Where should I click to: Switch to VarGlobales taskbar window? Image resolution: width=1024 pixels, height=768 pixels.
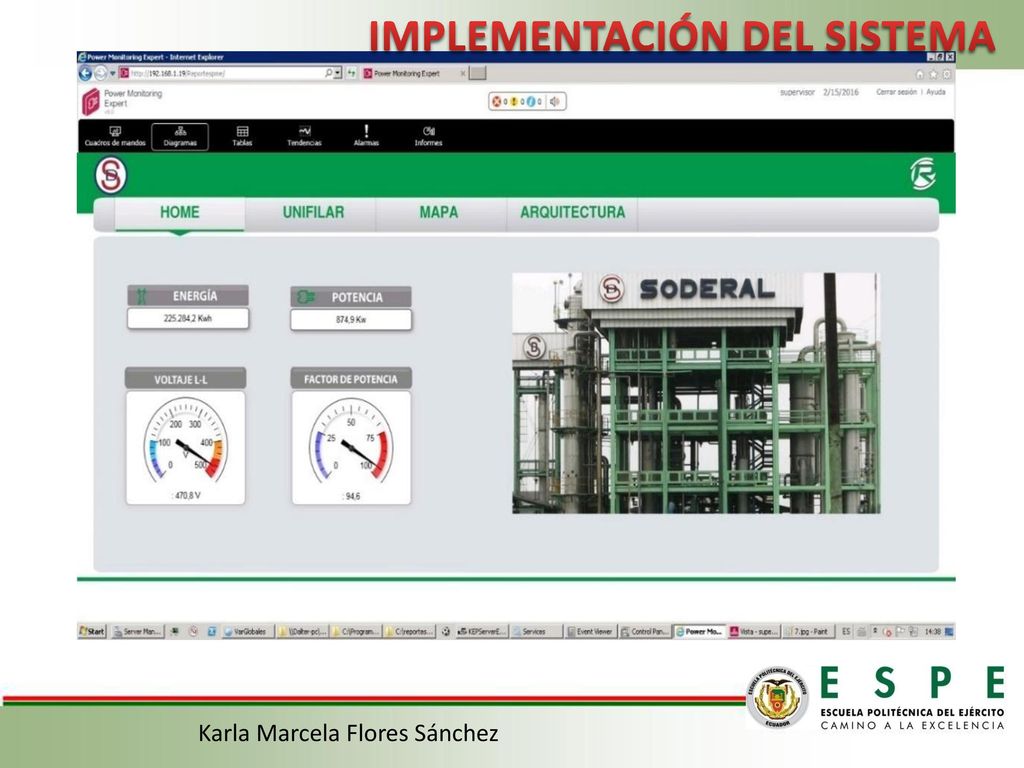click(x=247, y=632)
